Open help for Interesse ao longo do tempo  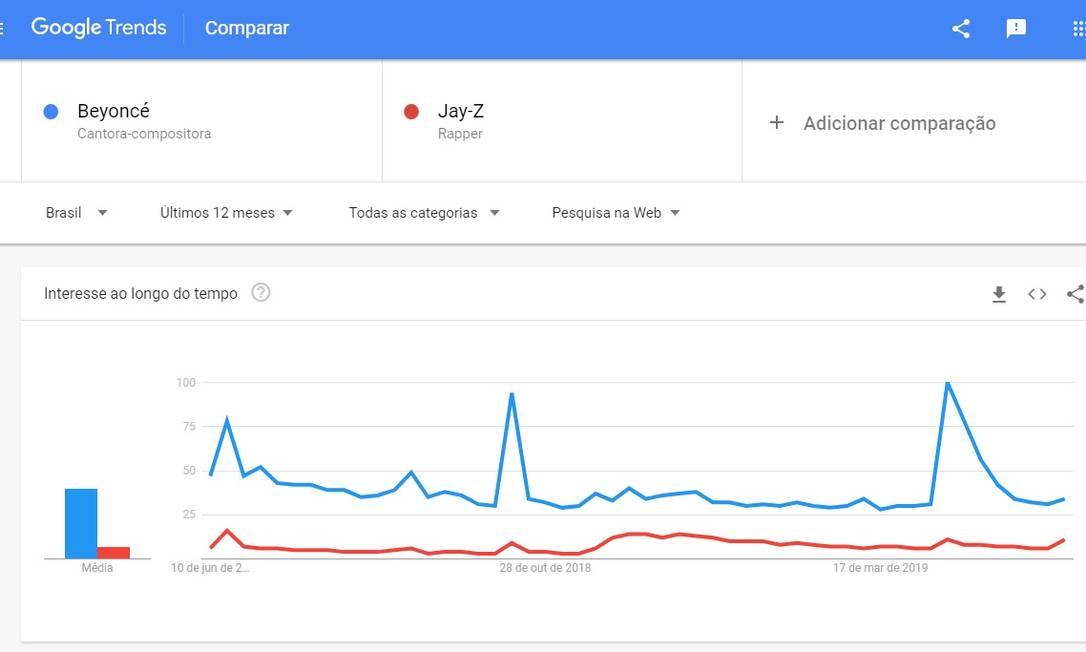(261, 293)
